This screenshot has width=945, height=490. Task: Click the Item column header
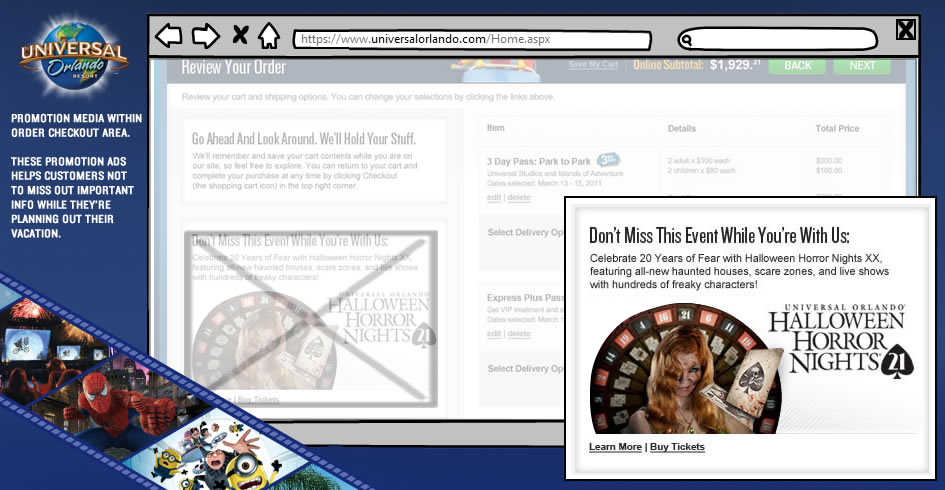[x=495, y=128]
